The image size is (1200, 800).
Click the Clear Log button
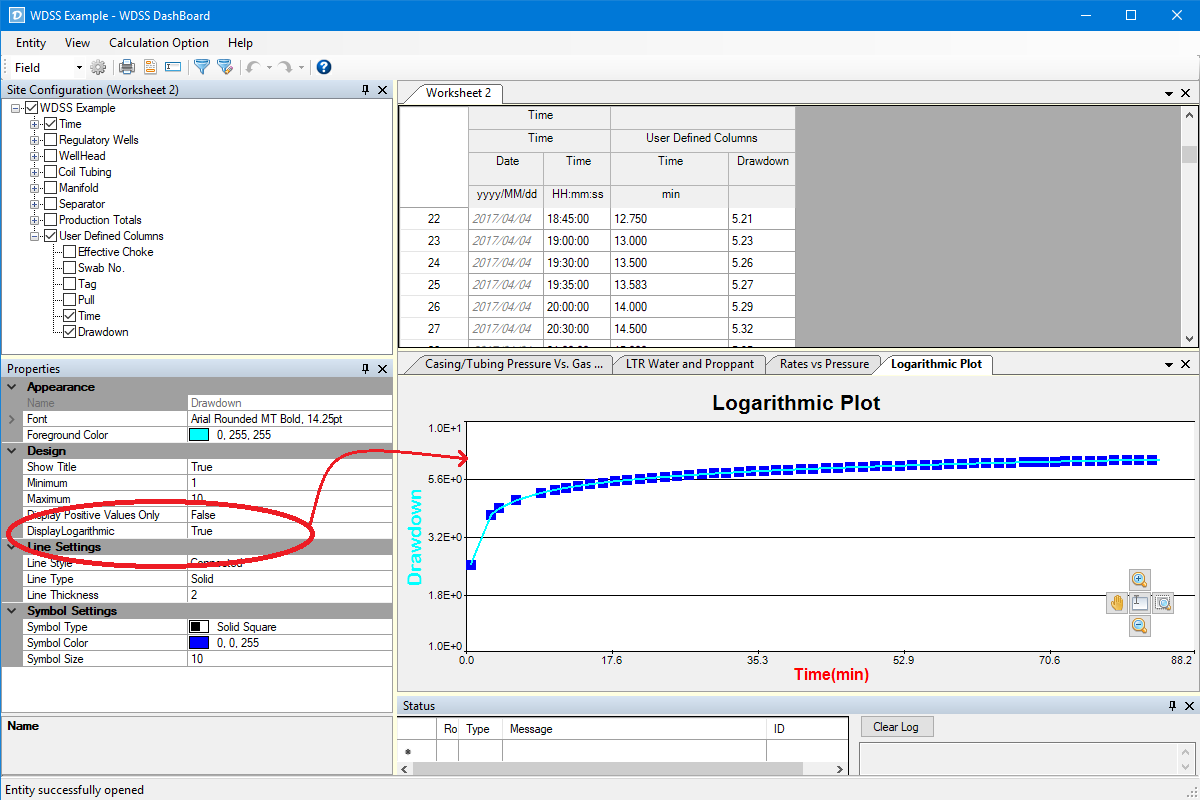point(896,727)
